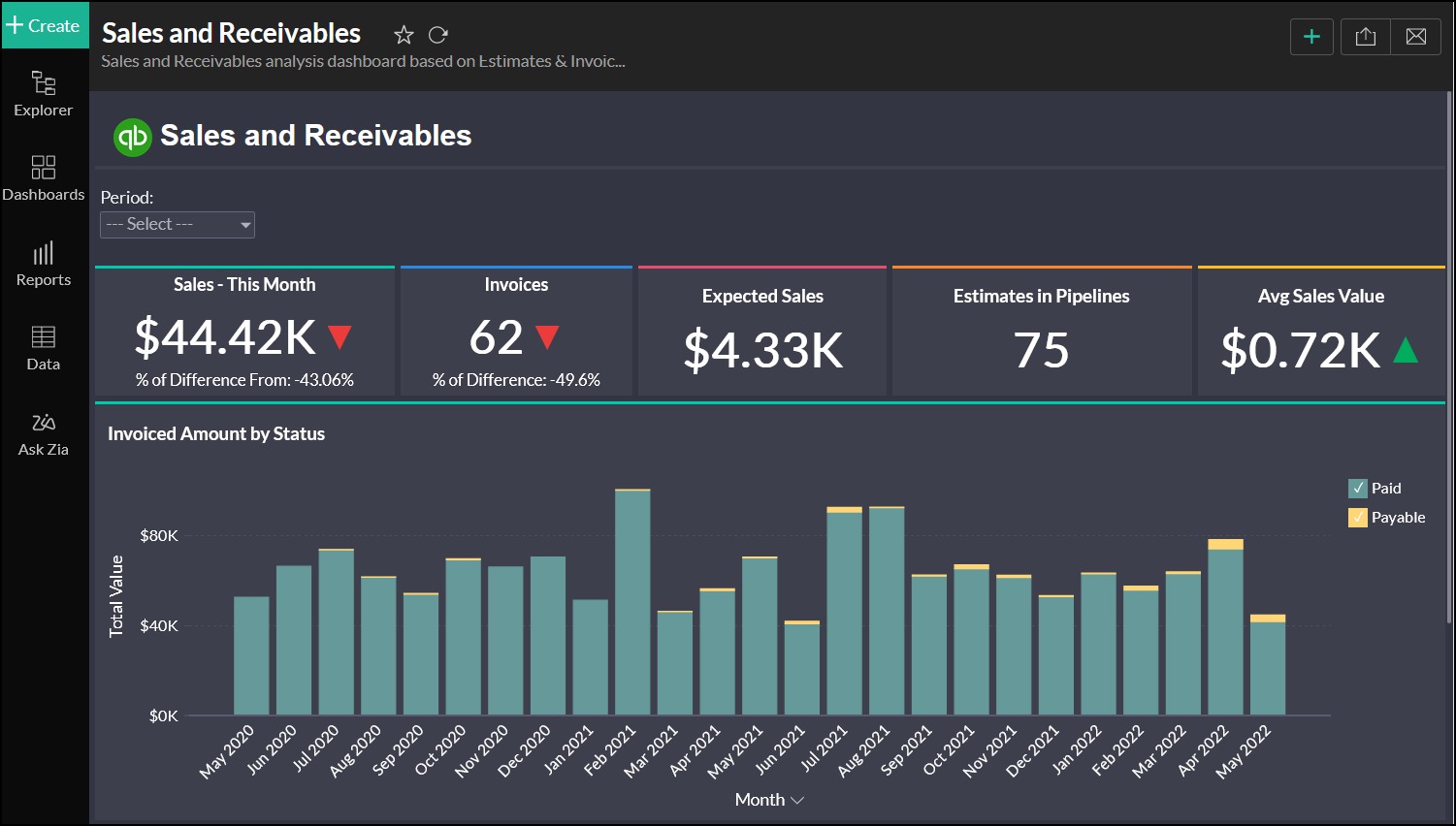Open the Explorer sidebar item
The width and height of the screenshot is (1456, 826).
tap(44, 94)
